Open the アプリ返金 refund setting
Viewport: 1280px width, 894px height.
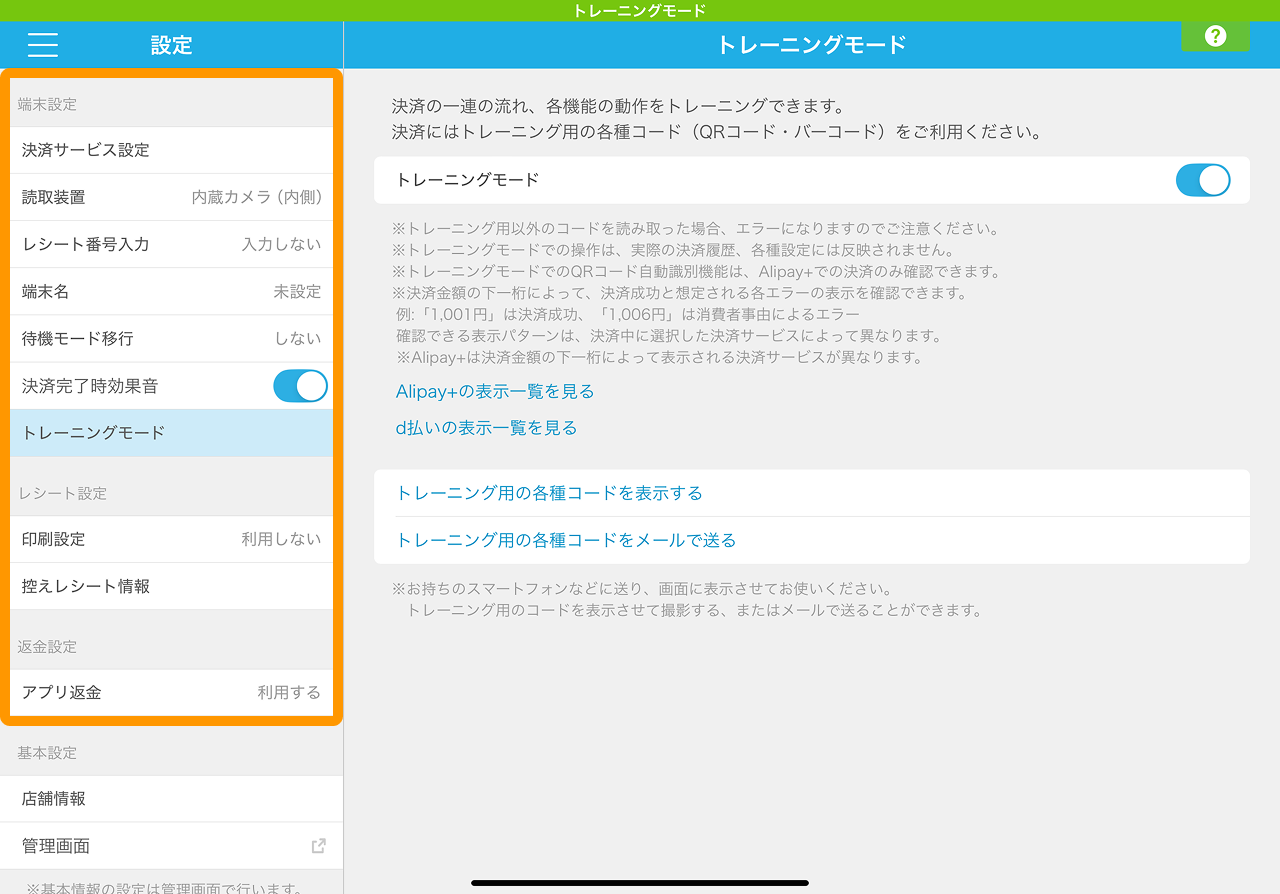pos(171,692)
